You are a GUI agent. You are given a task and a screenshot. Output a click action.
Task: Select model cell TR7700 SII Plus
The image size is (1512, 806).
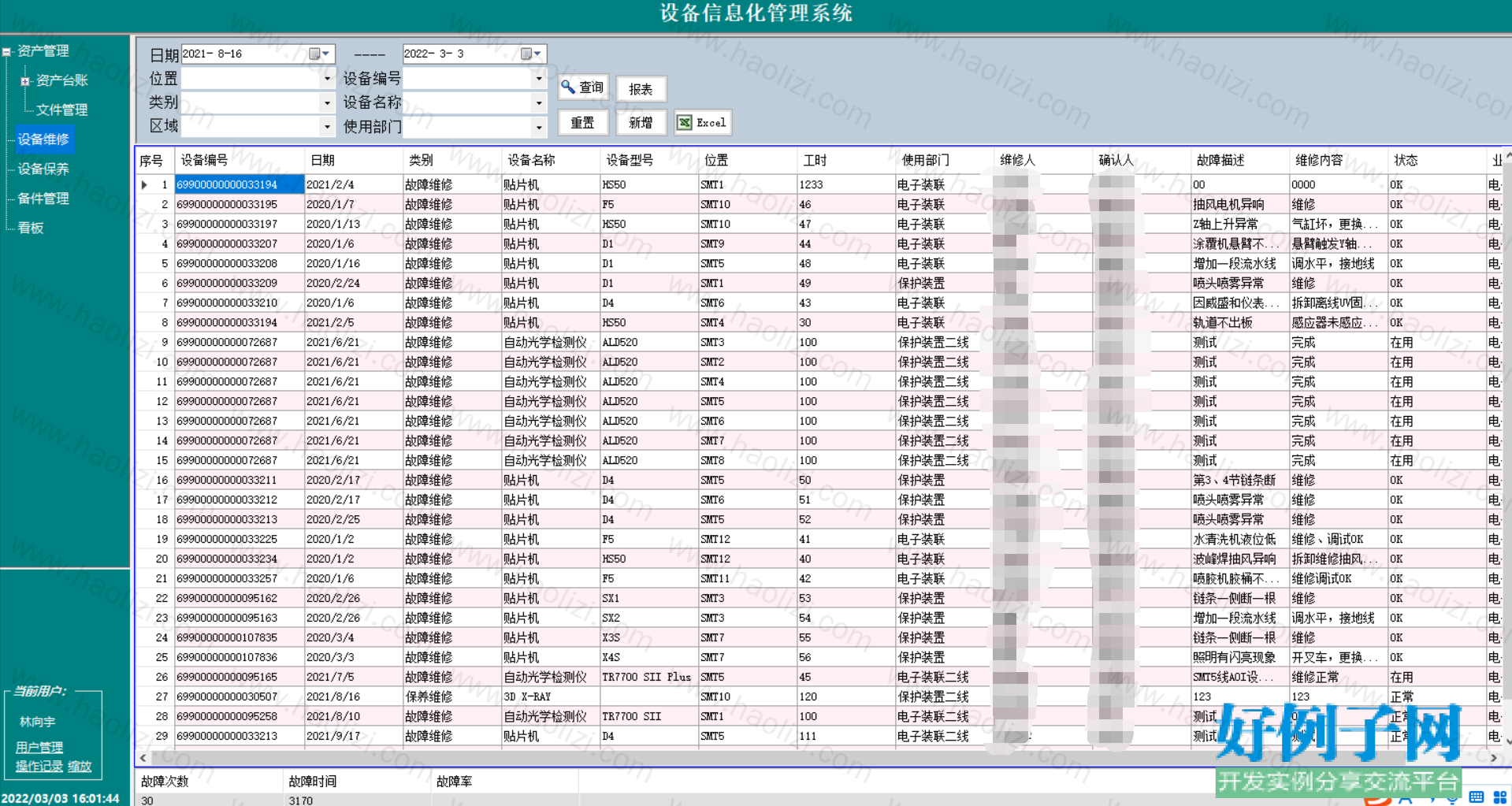click(649, 677)
